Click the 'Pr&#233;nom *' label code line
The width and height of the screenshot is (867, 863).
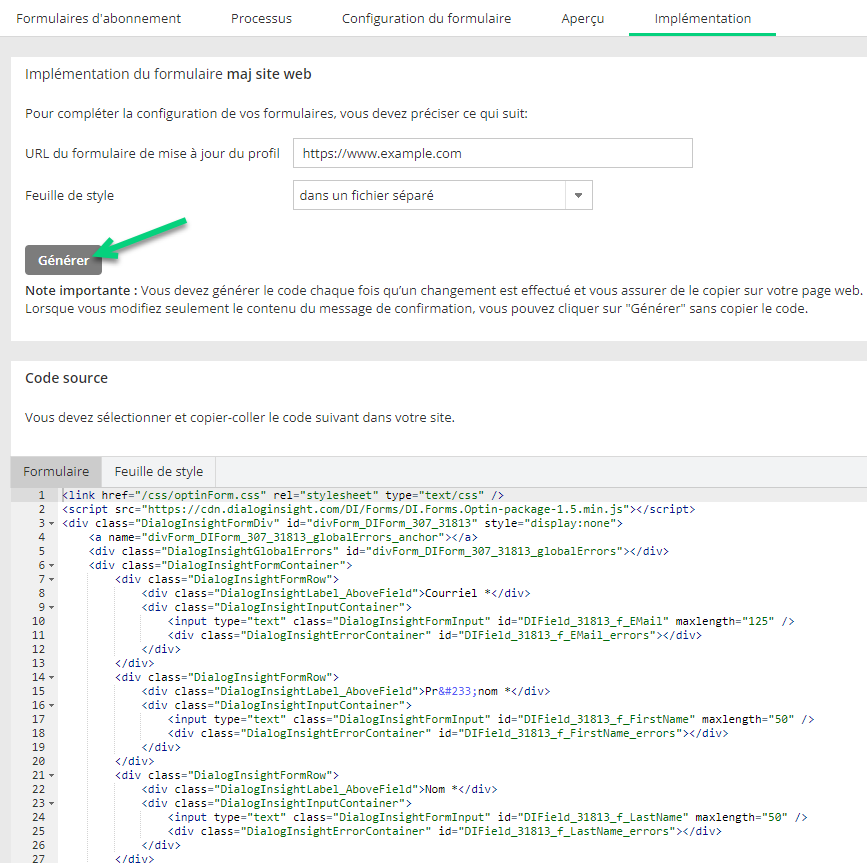(346, 692)
